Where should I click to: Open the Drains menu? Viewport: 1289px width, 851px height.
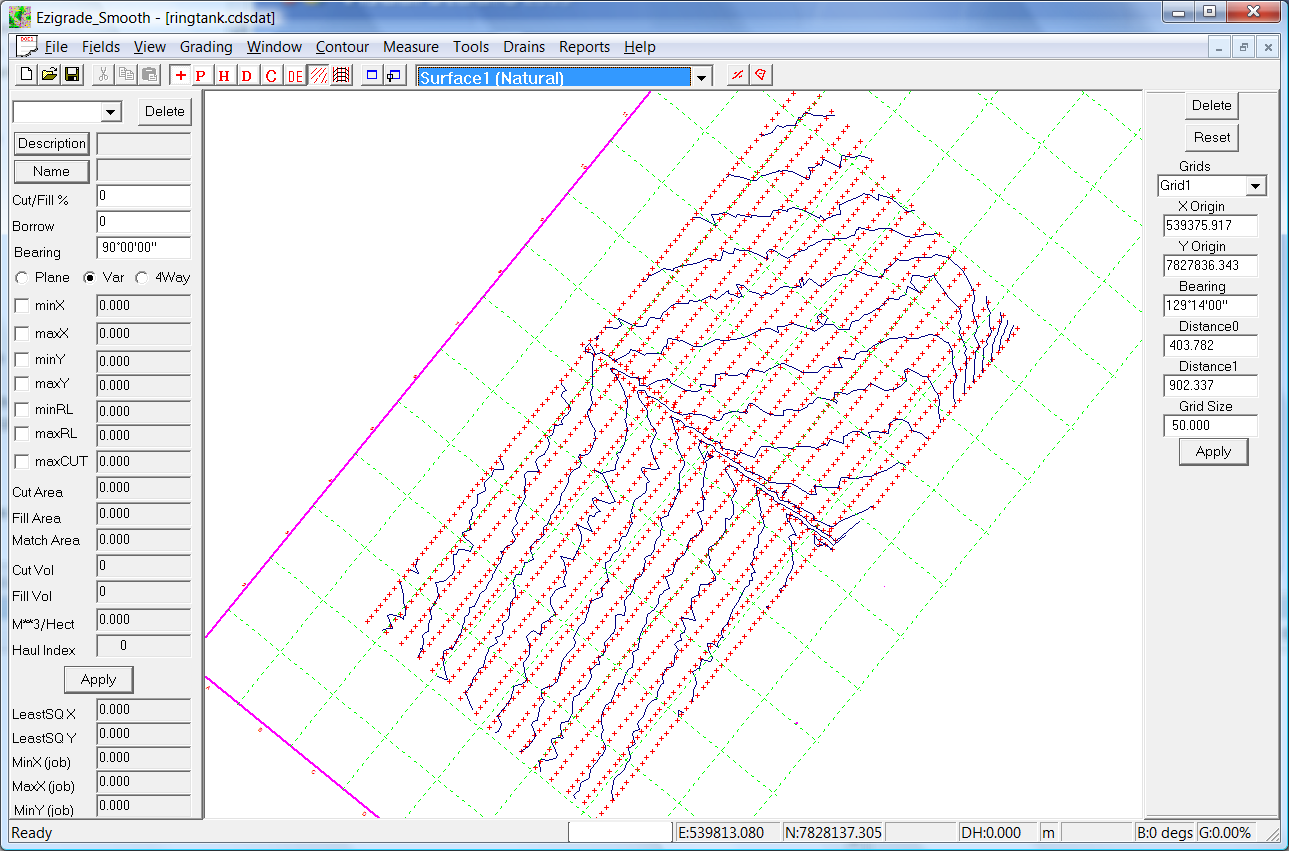point(524,47)
